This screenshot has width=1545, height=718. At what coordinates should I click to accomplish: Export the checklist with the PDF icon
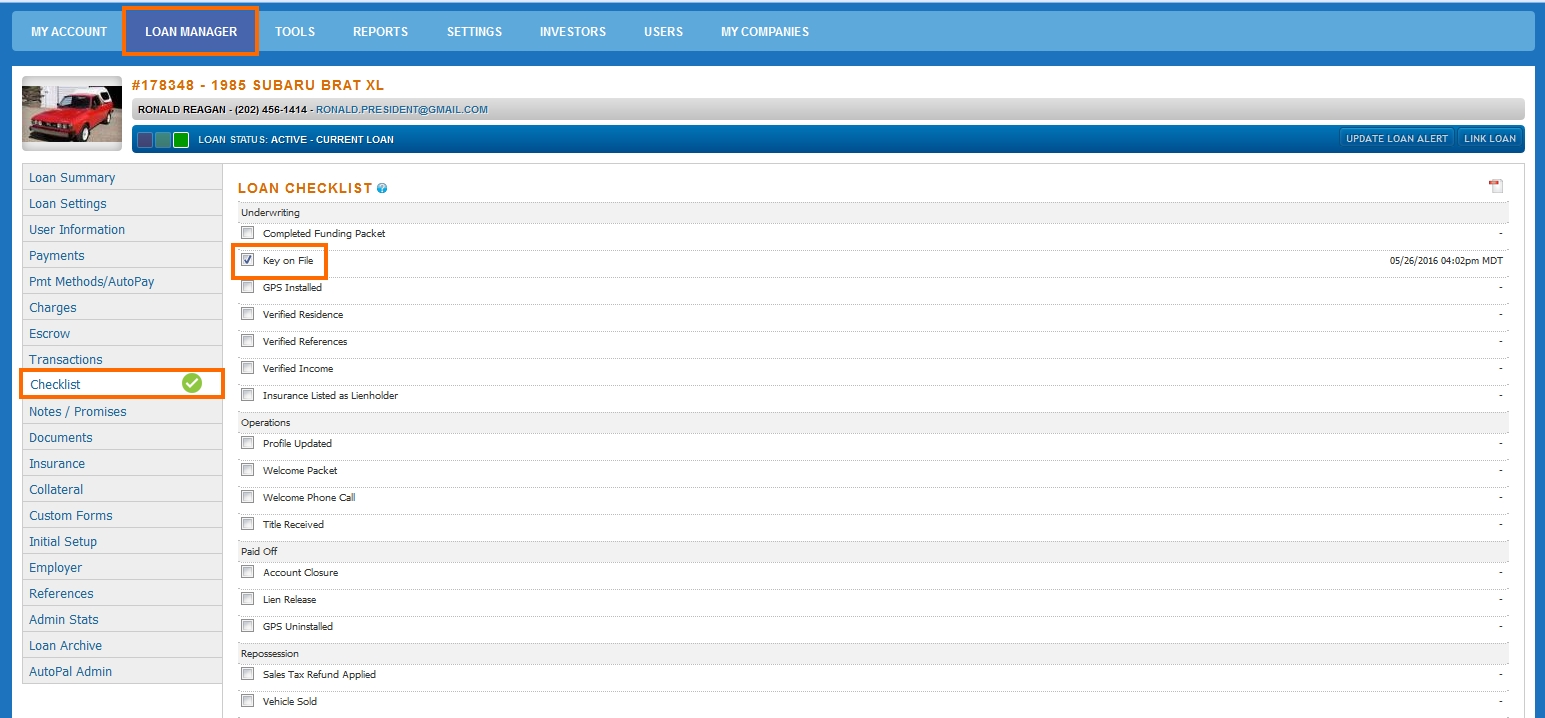point(1495,186)
